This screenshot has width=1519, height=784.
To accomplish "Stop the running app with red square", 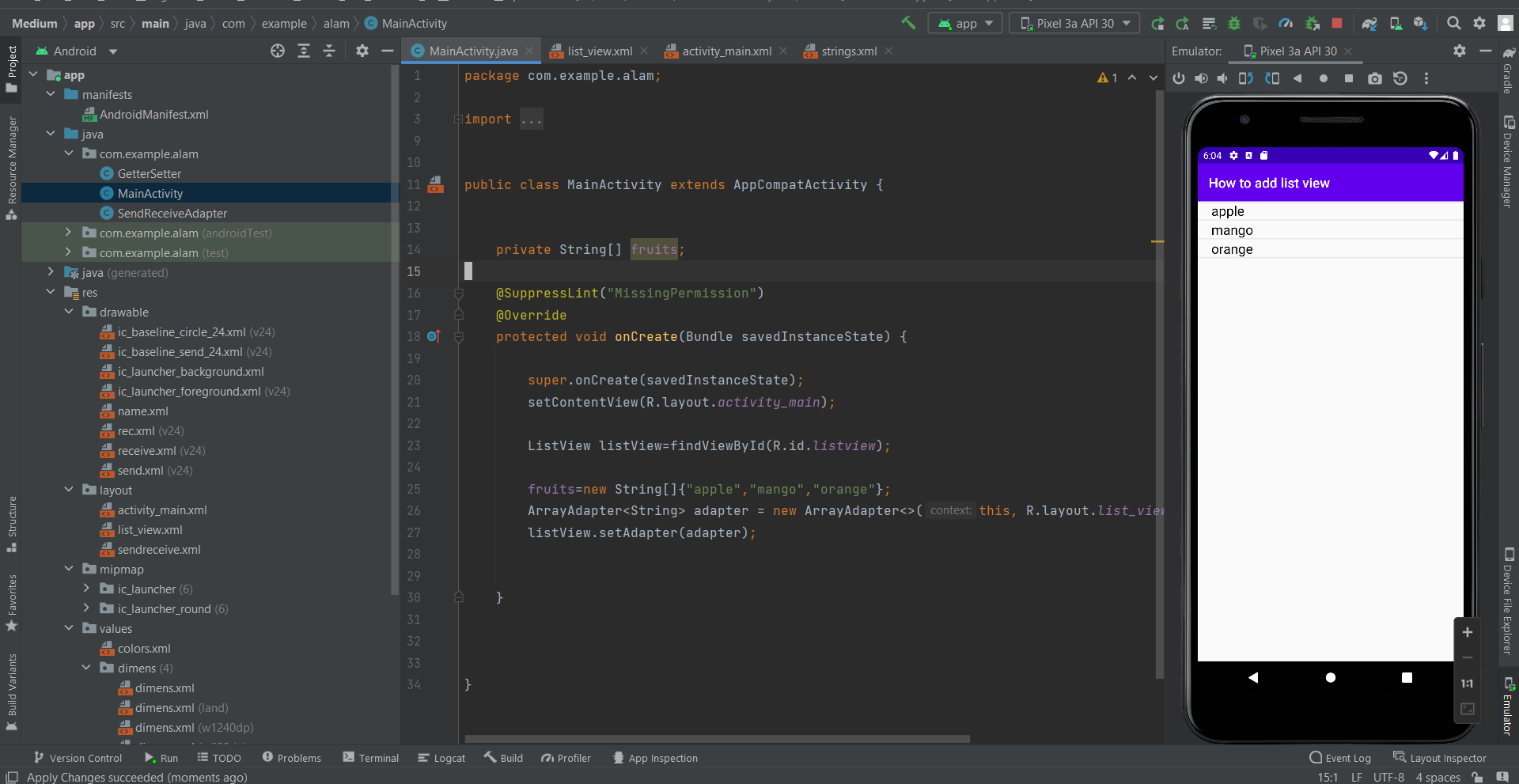I will coord(1337,24).
